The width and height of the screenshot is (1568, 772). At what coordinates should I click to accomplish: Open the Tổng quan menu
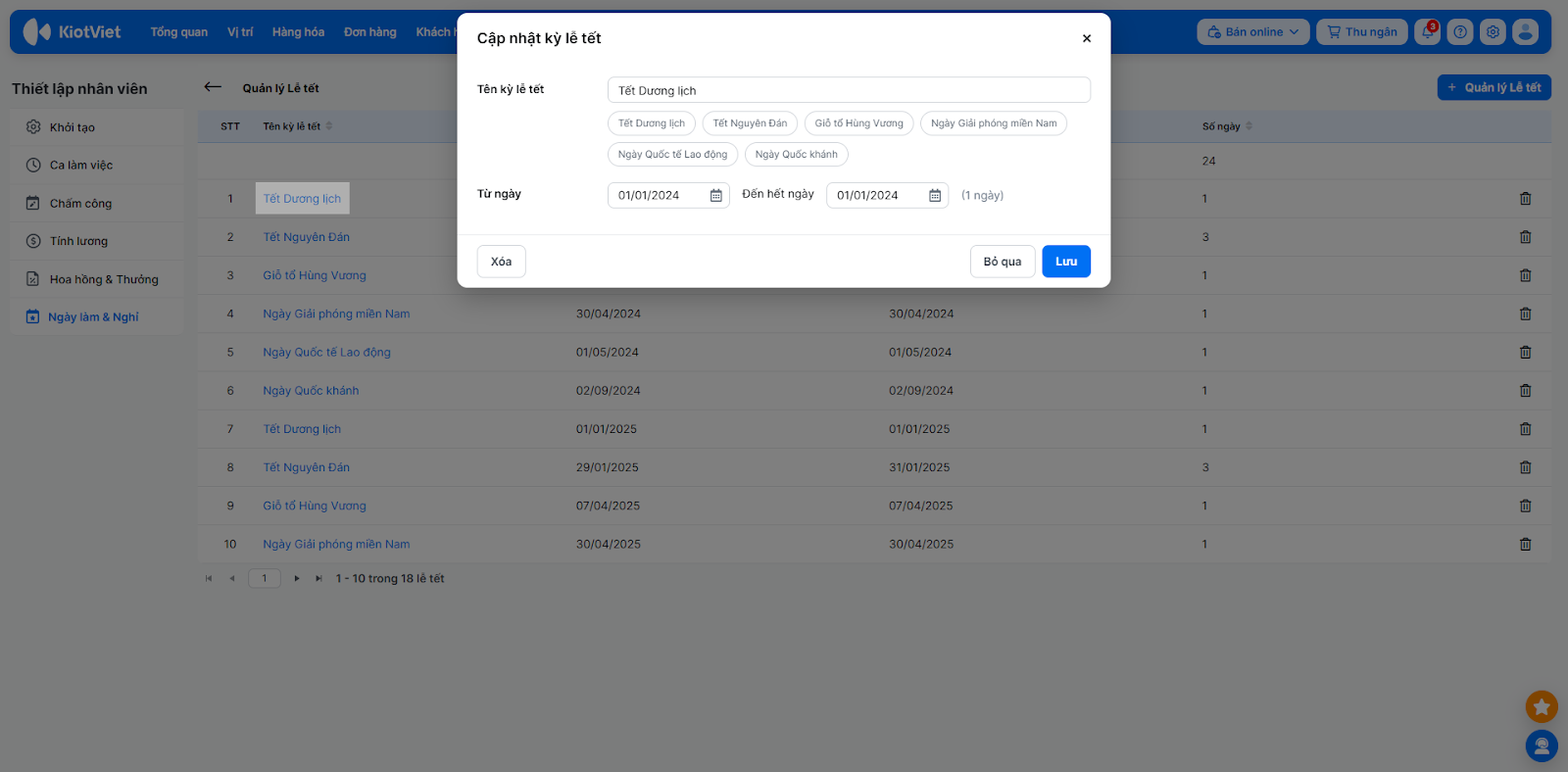(179, 32)
